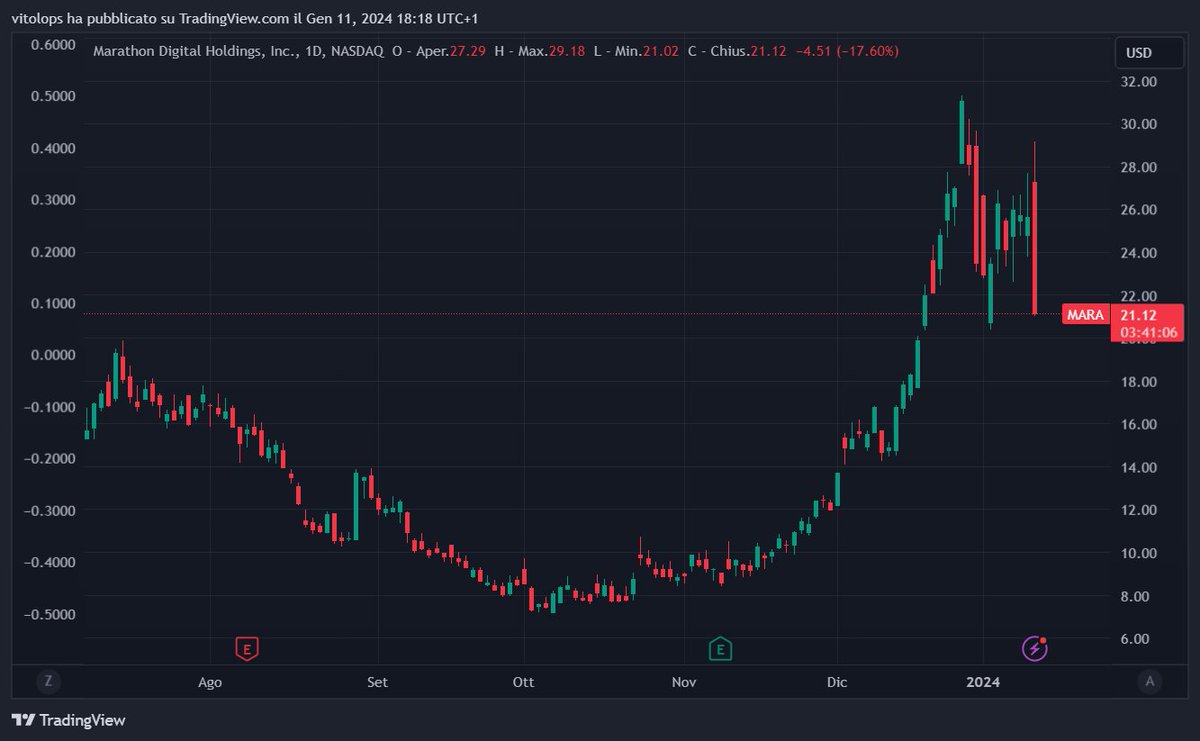Click the 24.00 price axis value
Image resolution: width=1200 pixels, height=741 pixels.
click(1139, 253)
